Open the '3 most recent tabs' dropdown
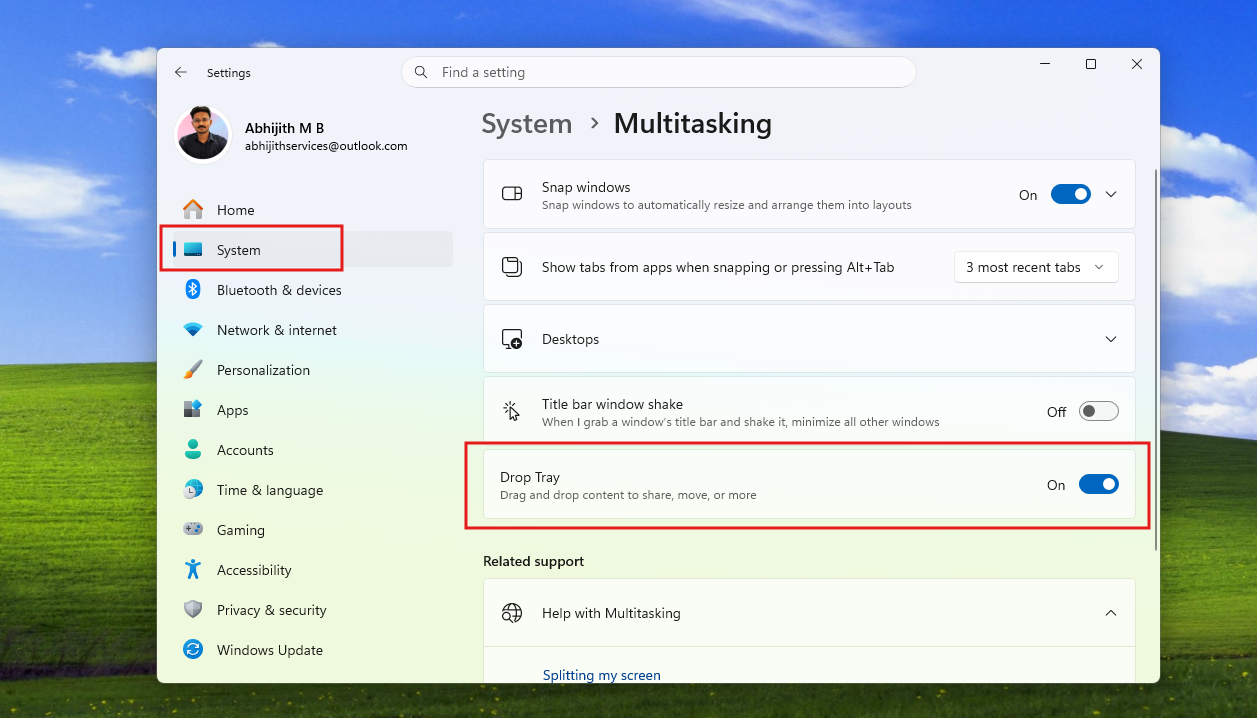The width and height of the screenshot is (1257, 718). tap(1035, 267)
